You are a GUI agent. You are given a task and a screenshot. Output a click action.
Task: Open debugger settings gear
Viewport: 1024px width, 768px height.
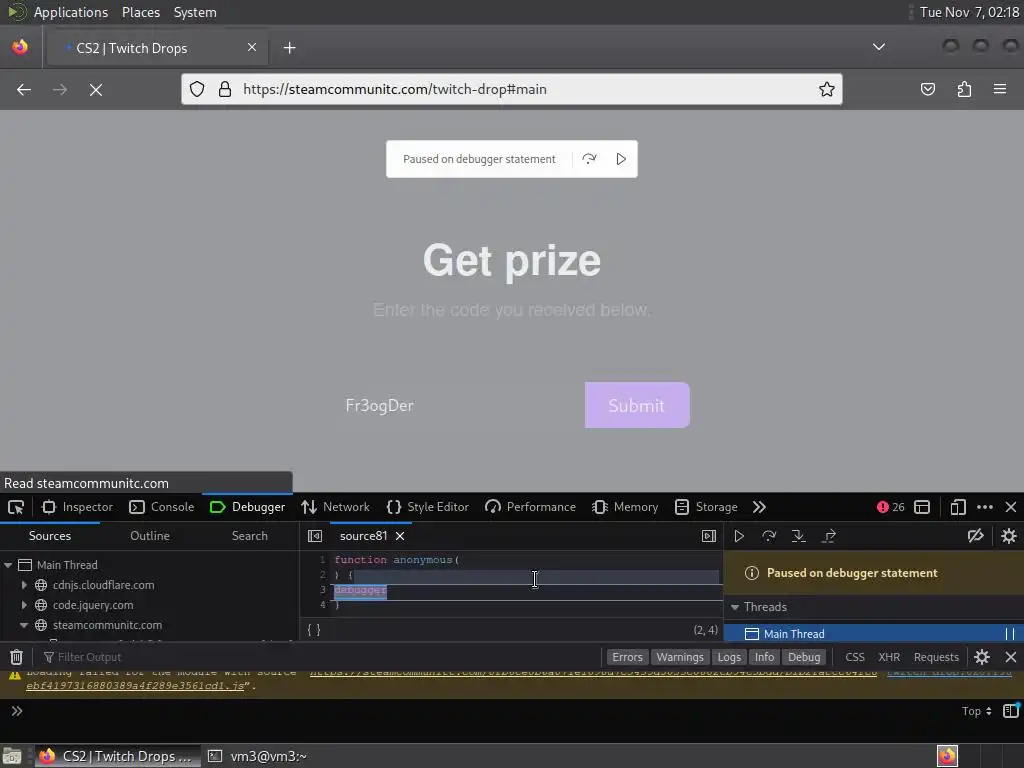(x=1008, y=536)
